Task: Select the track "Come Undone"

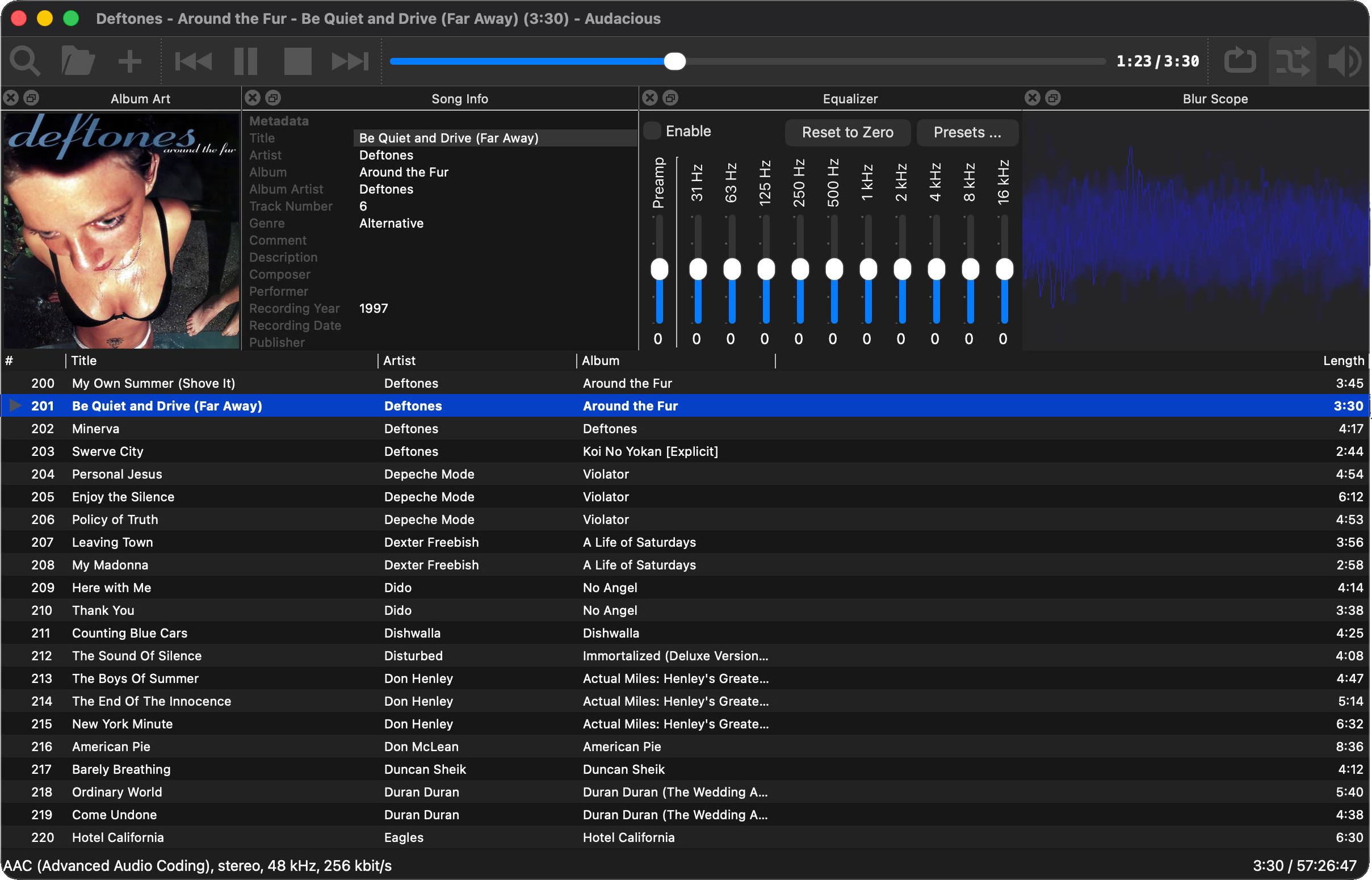Action: [685, 815]
